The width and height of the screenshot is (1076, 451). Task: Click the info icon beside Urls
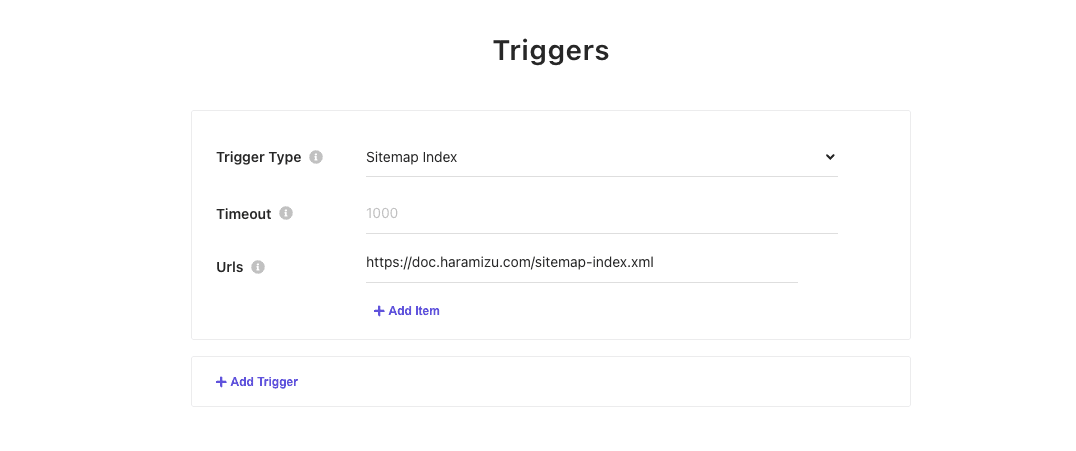tap(258, 267)
